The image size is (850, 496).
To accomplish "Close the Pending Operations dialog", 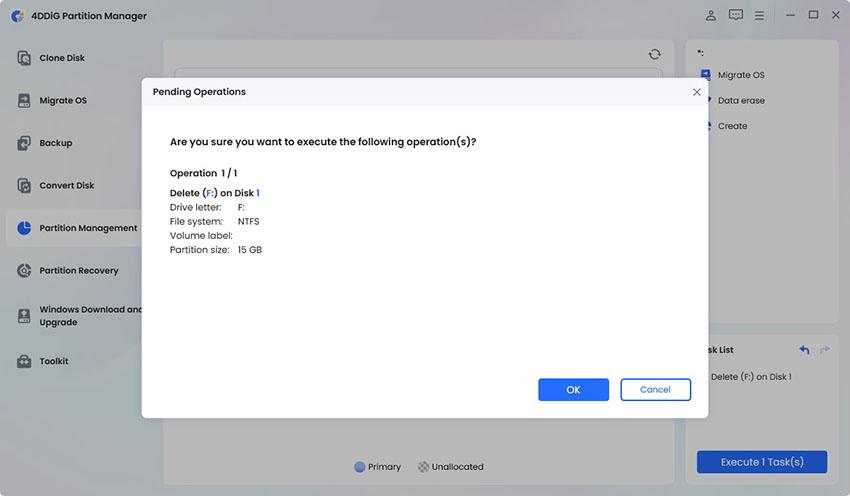I will pyautogui.click(x=697, y=92).
